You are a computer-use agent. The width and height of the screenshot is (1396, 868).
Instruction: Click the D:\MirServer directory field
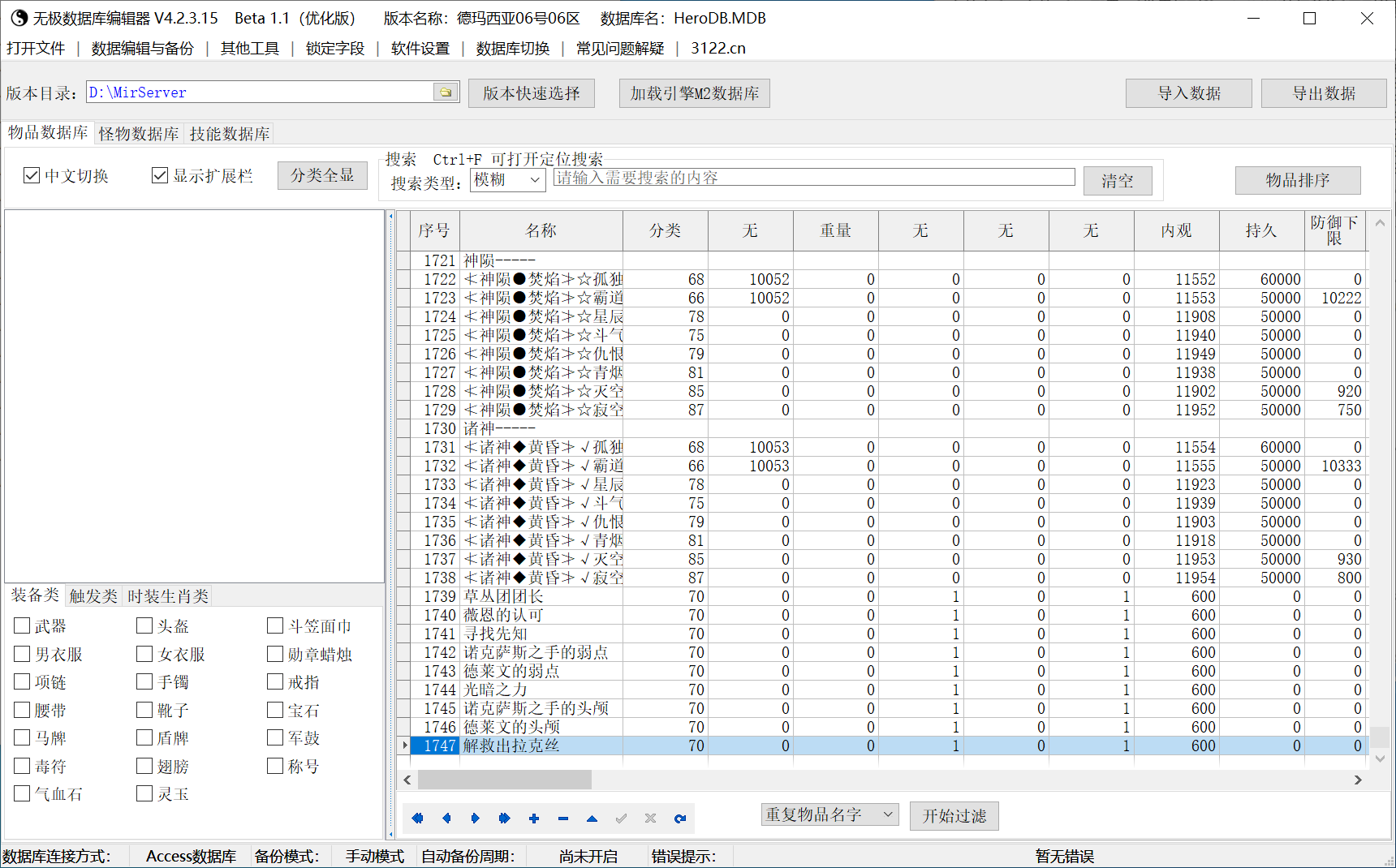pyautogui.click(x=260, y=92)
